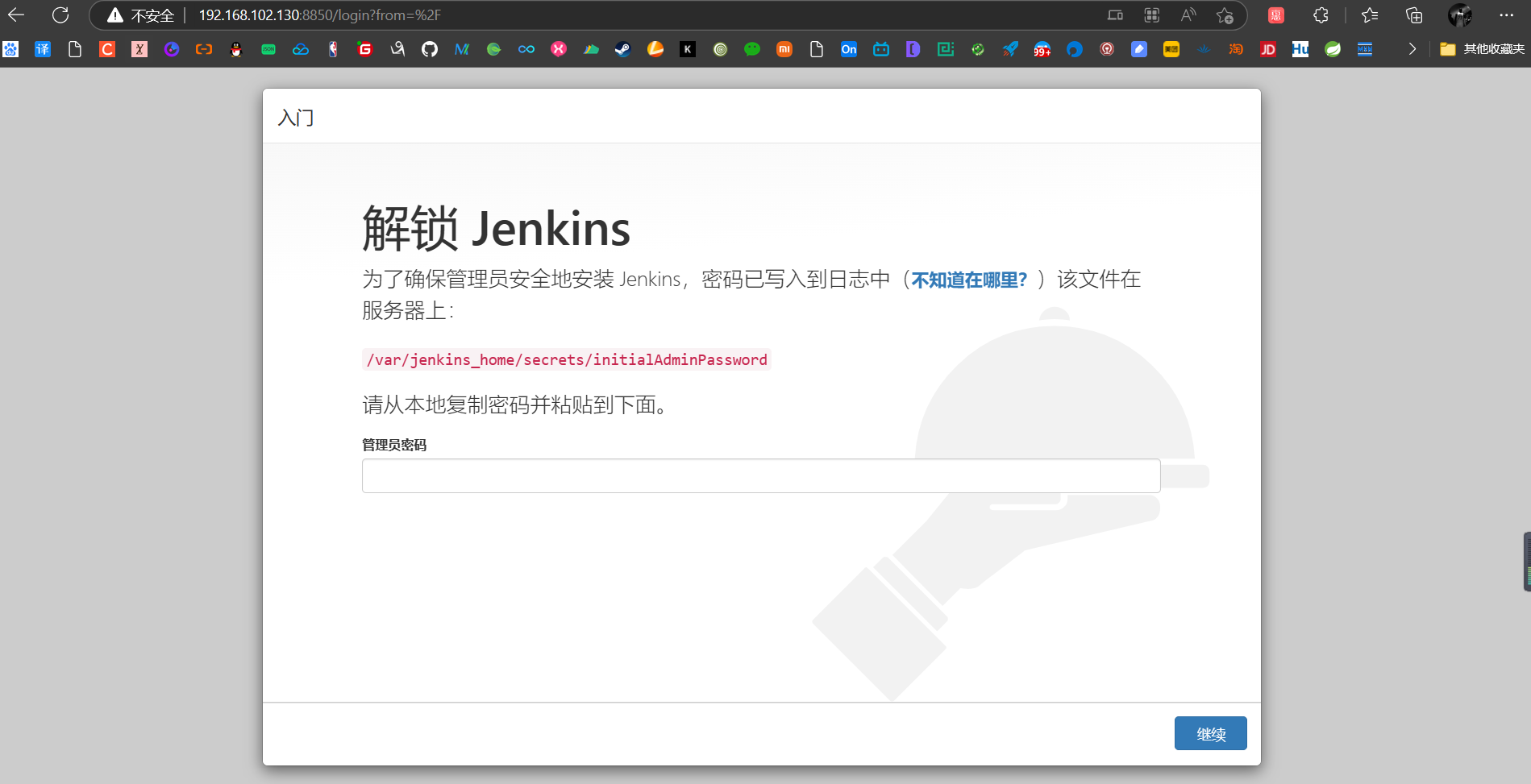Click the 继续 button
Viewport: 1531px width, 784px height.
coord(1211,733)
